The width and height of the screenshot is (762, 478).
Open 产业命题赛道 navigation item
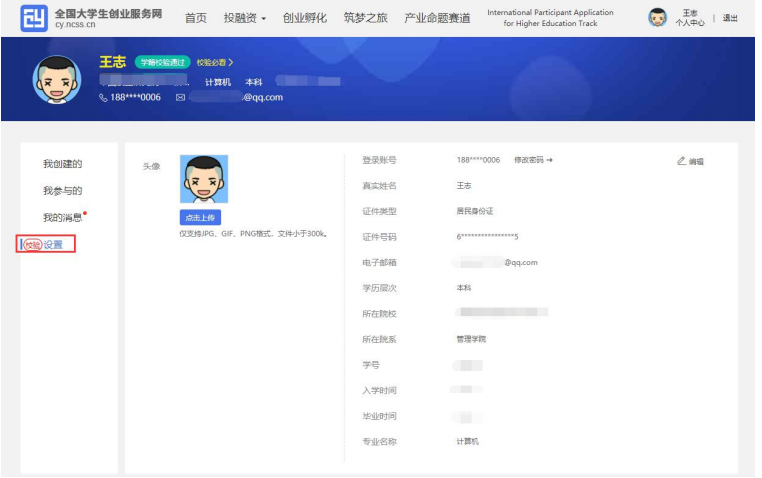tap(437, 18)
